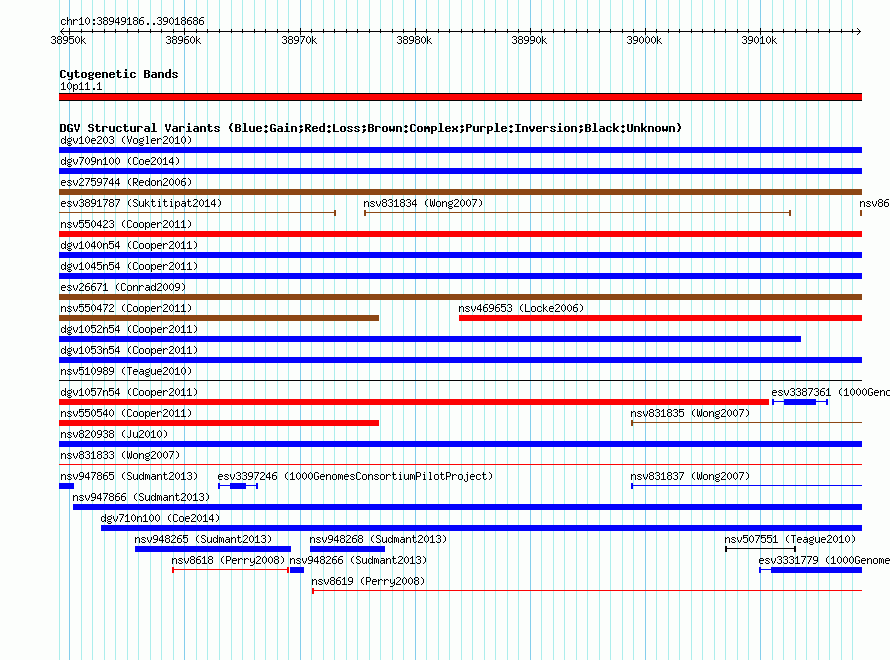
Task: Click the red nsv8618 (Perry2008) line
Action: tap(230, 570)
